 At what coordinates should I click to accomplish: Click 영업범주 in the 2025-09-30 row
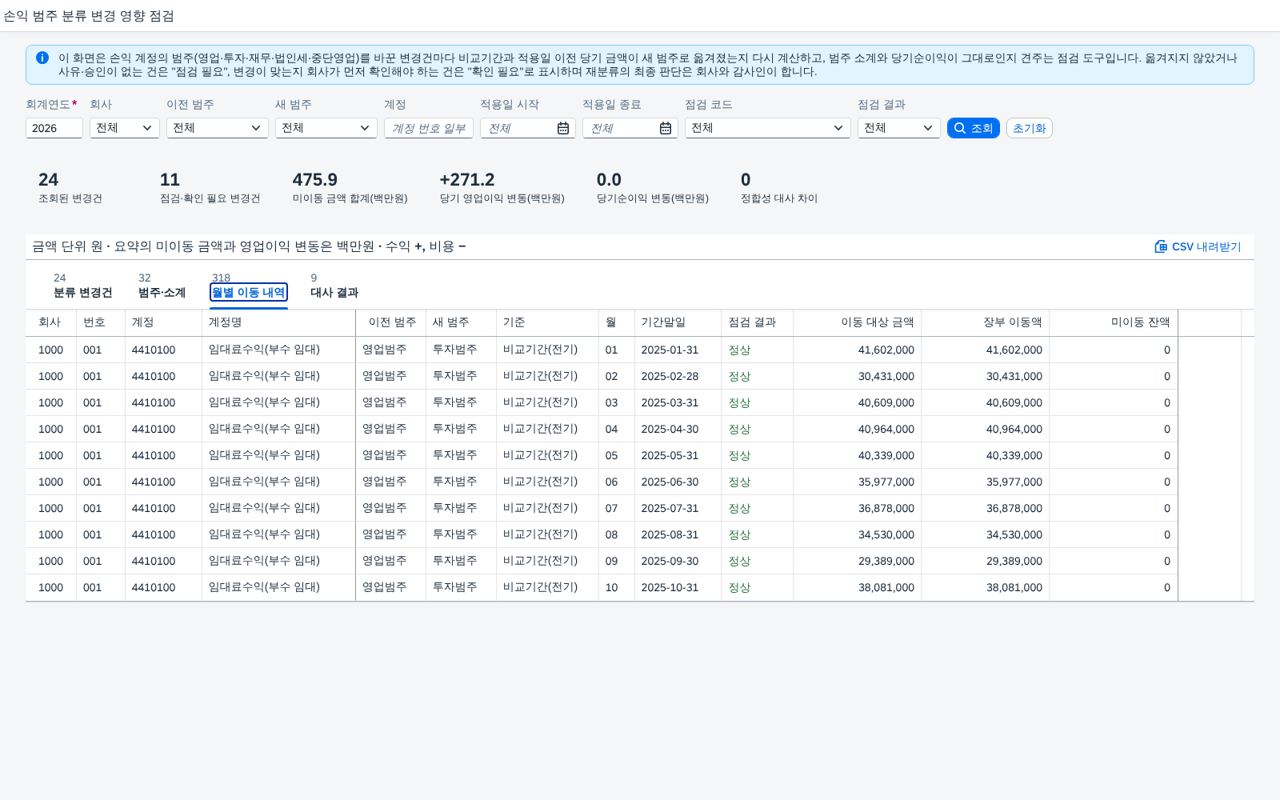pos(384,561)
